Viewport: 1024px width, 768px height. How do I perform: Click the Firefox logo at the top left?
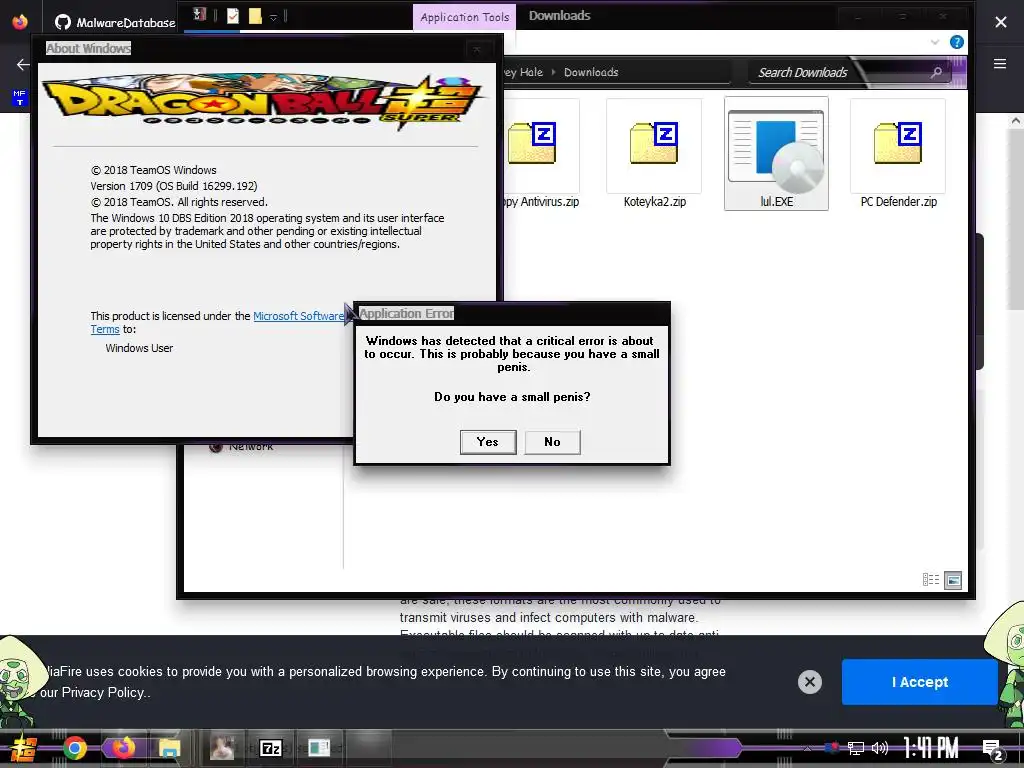pos(20,22)
